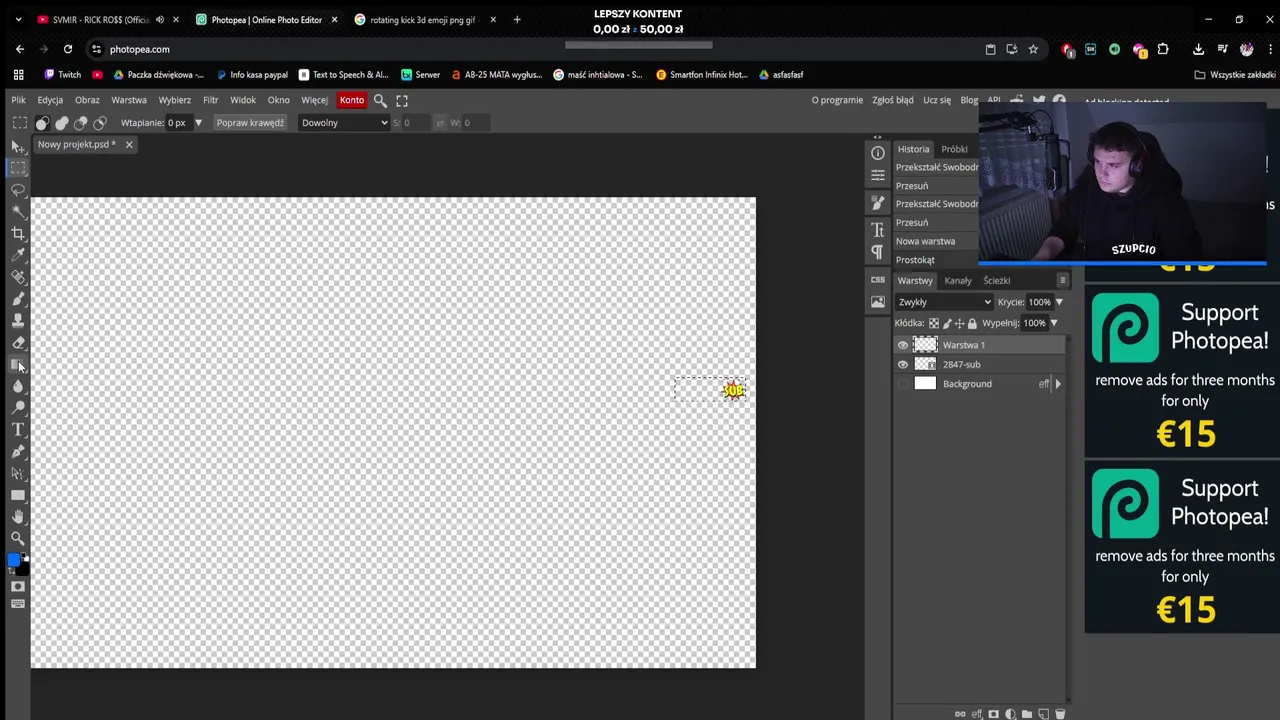Select the Dodge tool
Image resolution: width=1280 pixels, height=720 pixels.
tap(18, 408)
